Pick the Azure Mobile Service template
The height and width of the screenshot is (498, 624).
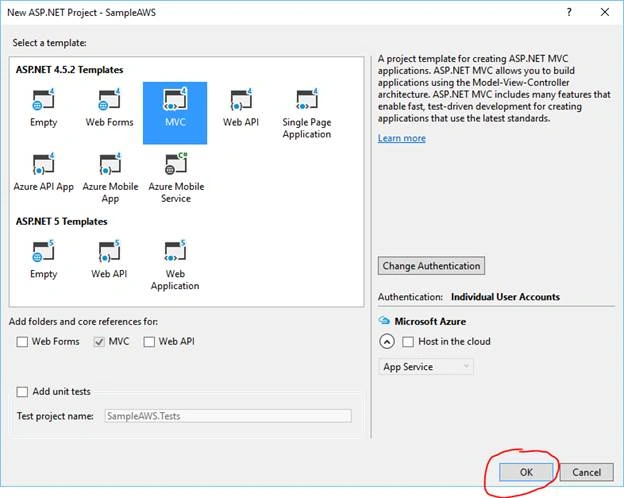[176, 179]
